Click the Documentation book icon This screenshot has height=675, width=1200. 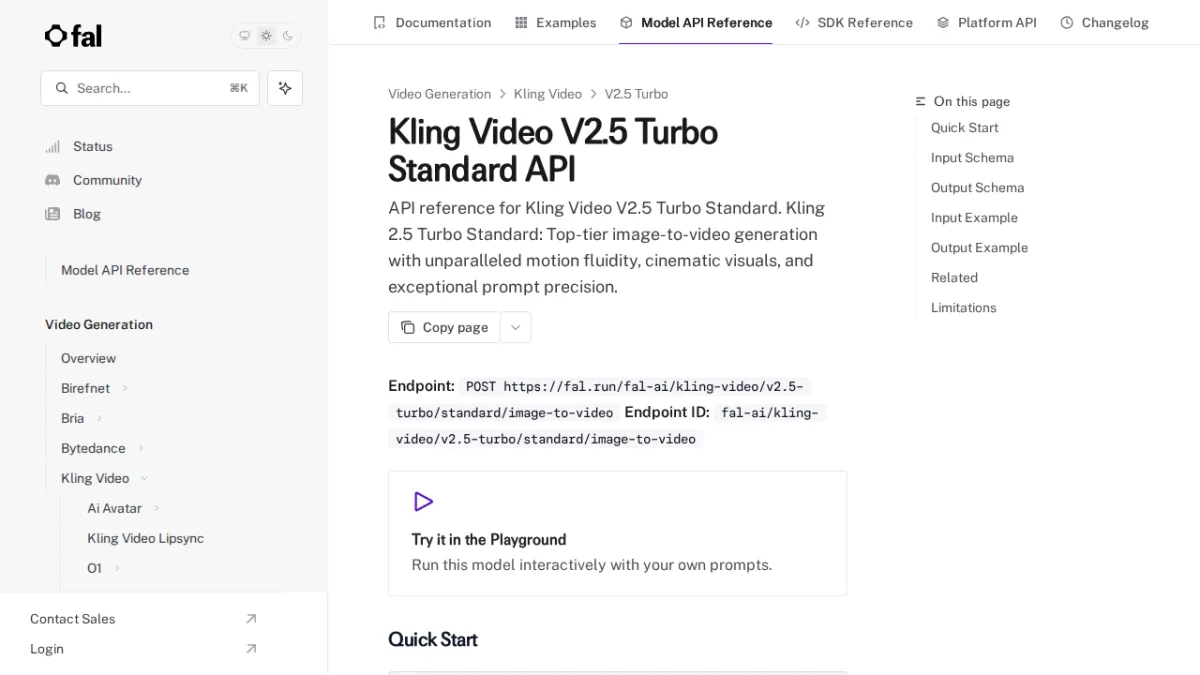click(379, 22)
